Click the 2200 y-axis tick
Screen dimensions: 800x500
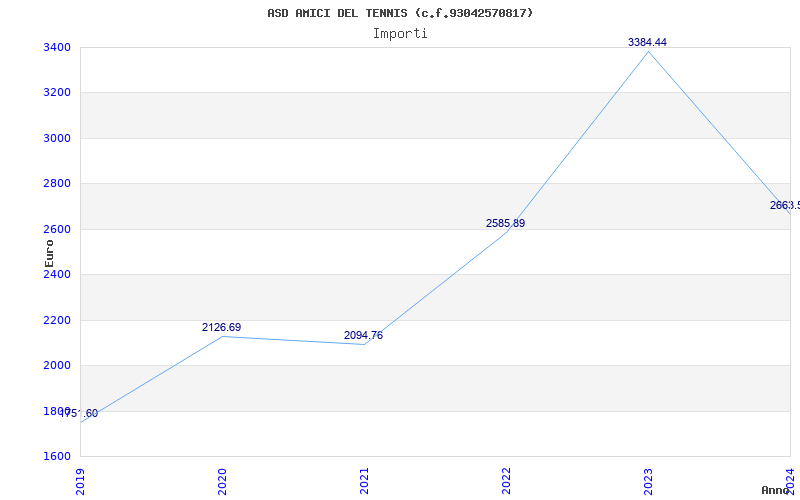click(57, 320)
